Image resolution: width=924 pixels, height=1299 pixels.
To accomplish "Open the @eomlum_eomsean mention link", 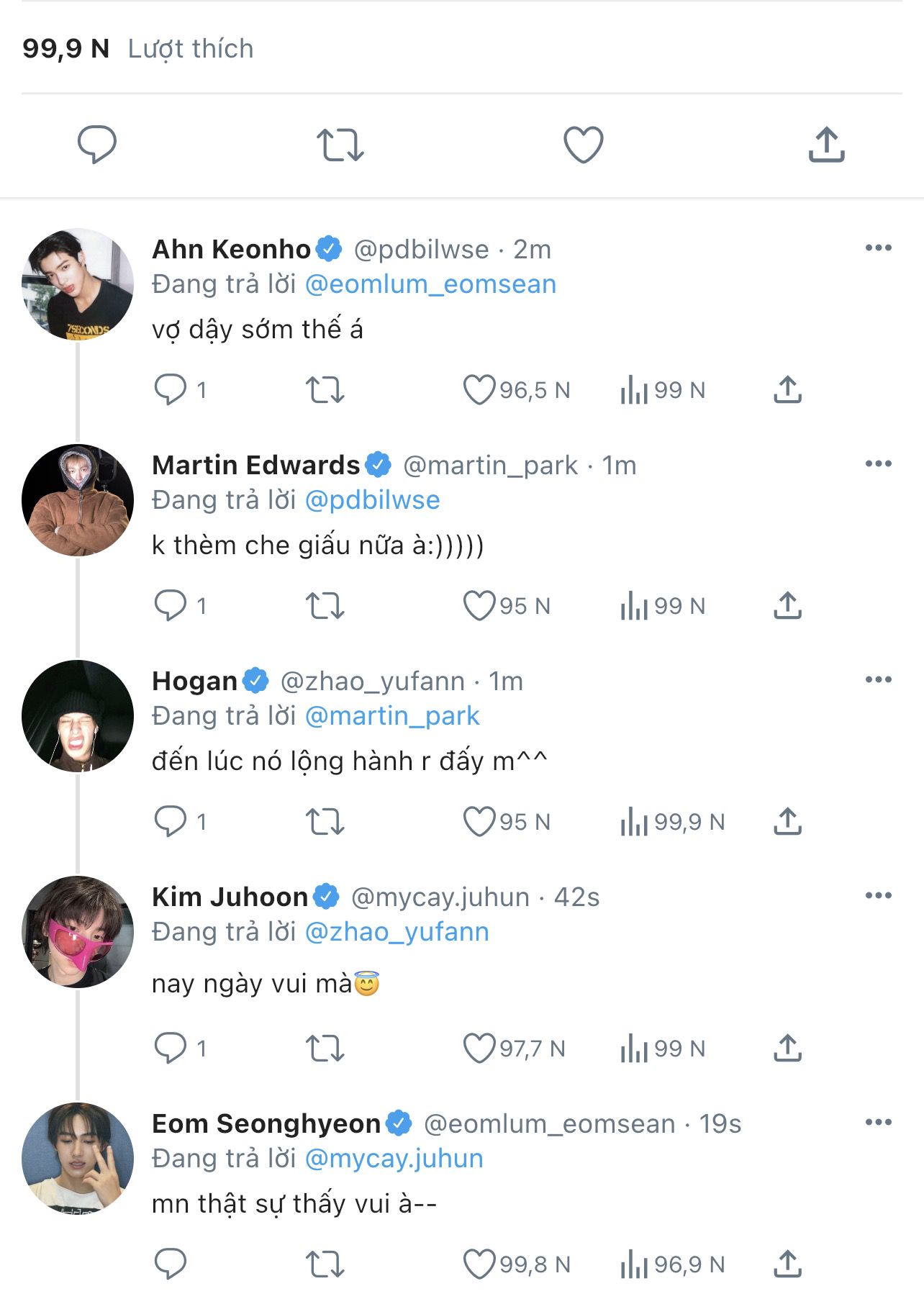I will click(430, 284).
